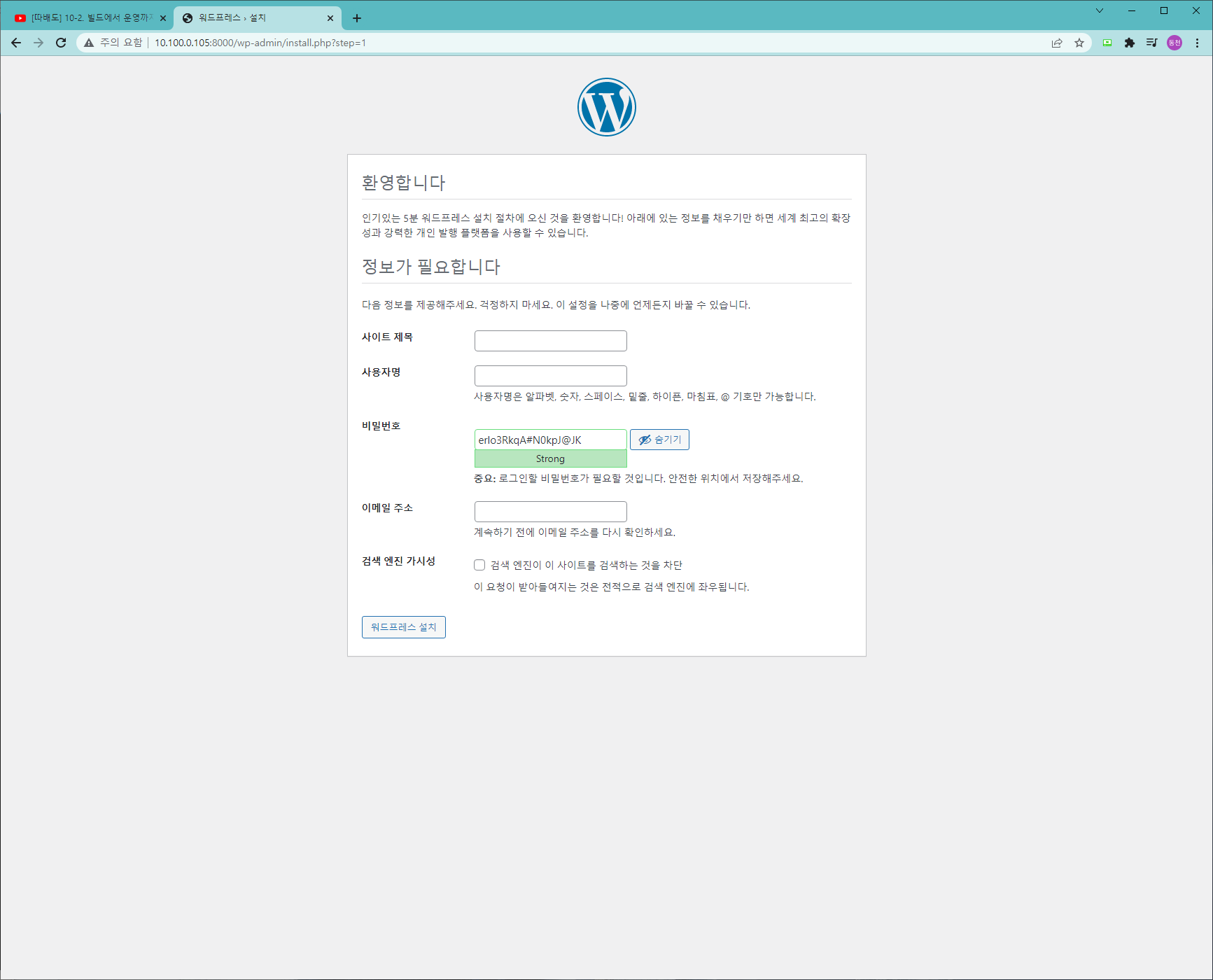The height and width of the screenshot is (980, 1213).
Task: Click the password field with generated password
Action: pos(551,440)
